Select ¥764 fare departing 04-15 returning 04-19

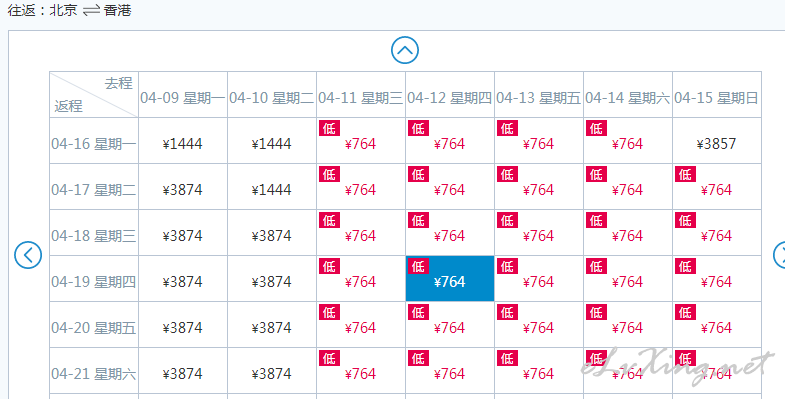pos(717,279)
